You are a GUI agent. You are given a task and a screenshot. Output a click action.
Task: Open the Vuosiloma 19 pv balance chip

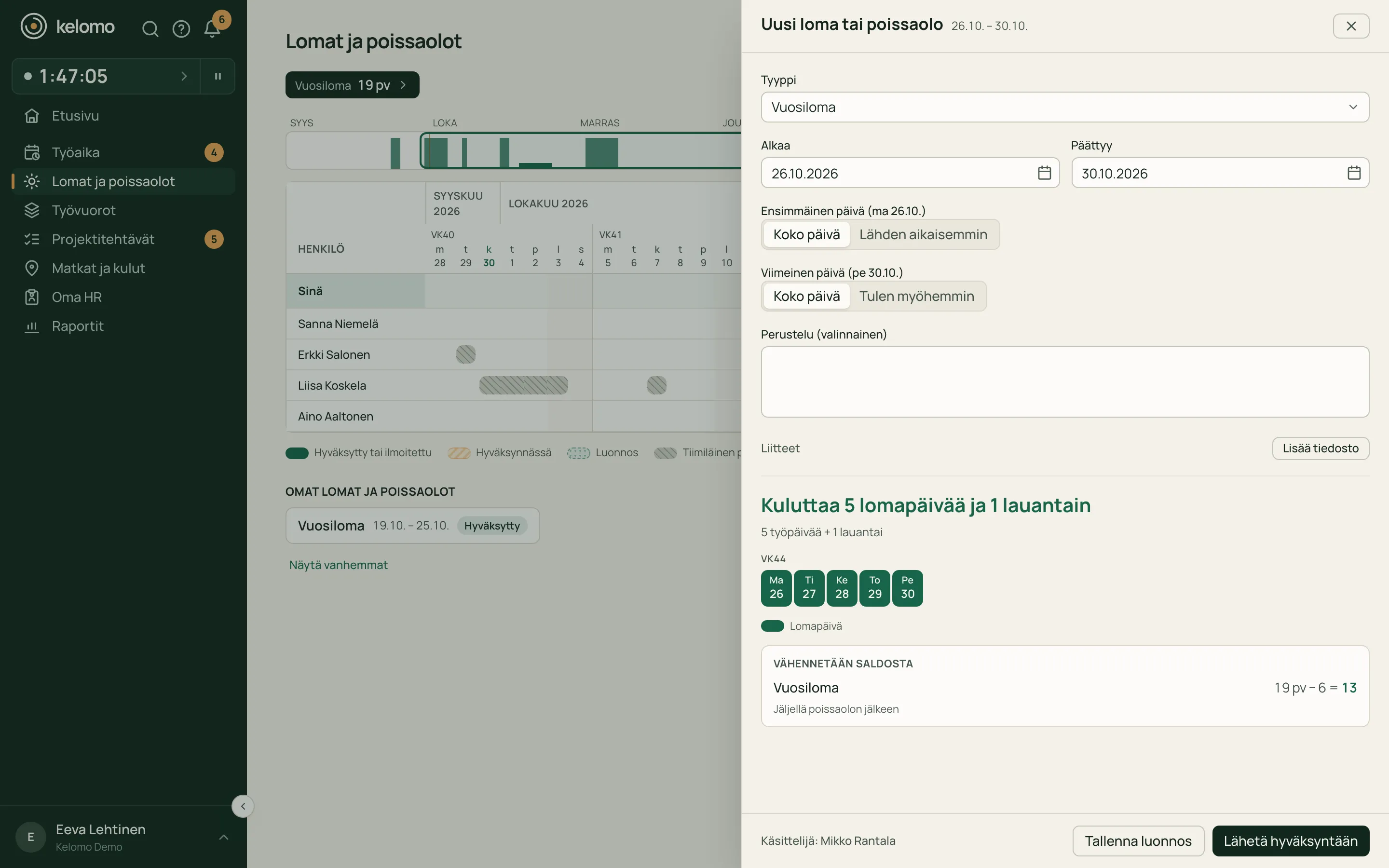352,85
